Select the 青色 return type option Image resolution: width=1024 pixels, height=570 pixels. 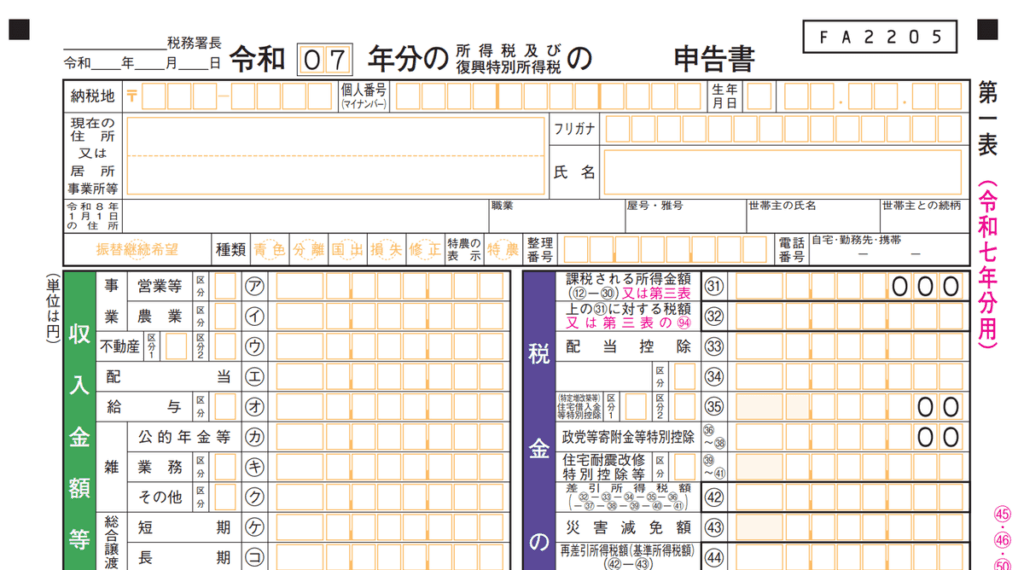coord(270,249)
